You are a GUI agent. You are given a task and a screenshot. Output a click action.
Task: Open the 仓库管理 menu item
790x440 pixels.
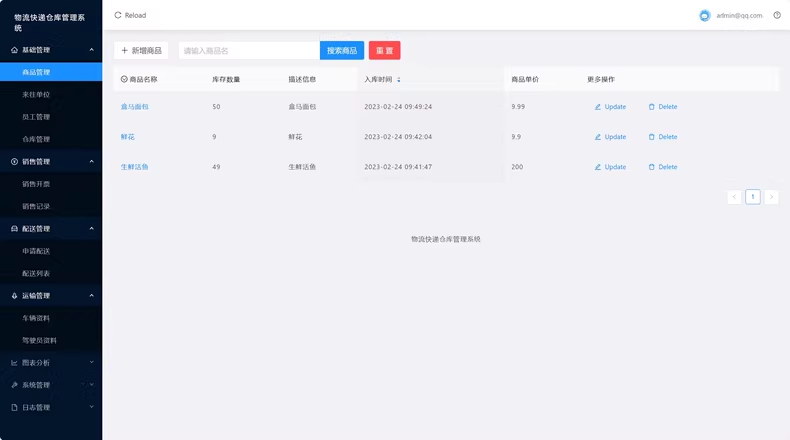pos(51,139)
